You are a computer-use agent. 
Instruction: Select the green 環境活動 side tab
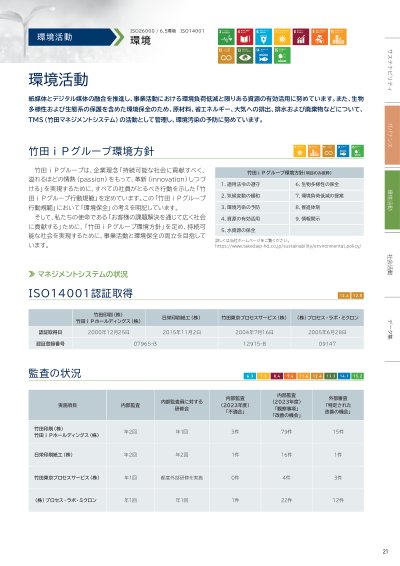point(392,199)
